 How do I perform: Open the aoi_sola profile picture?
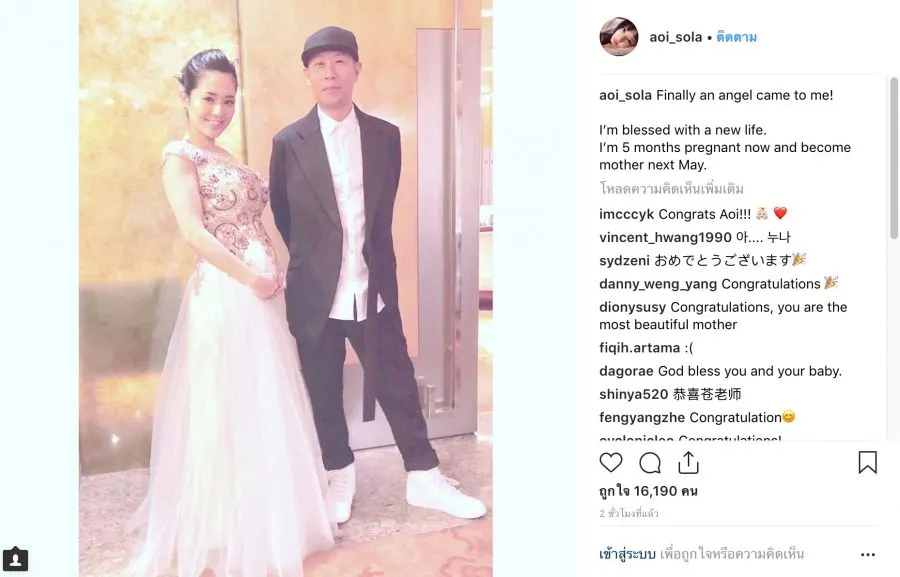(x=619, y=37)
